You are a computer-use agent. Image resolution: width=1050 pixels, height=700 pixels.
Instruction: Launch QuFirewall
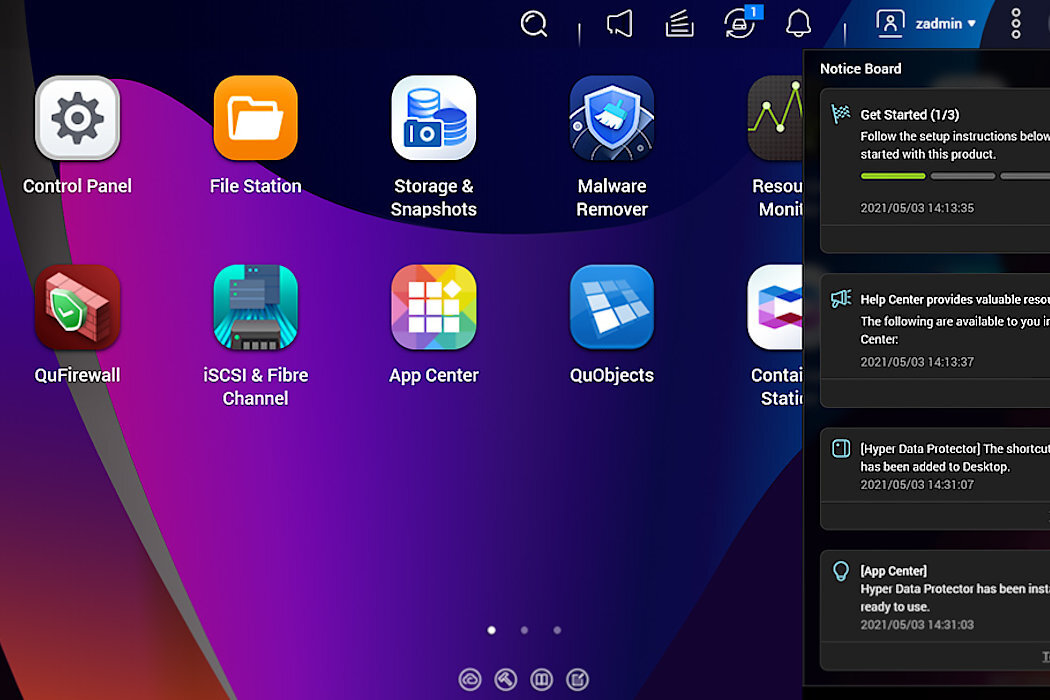(x=78, y=307)
